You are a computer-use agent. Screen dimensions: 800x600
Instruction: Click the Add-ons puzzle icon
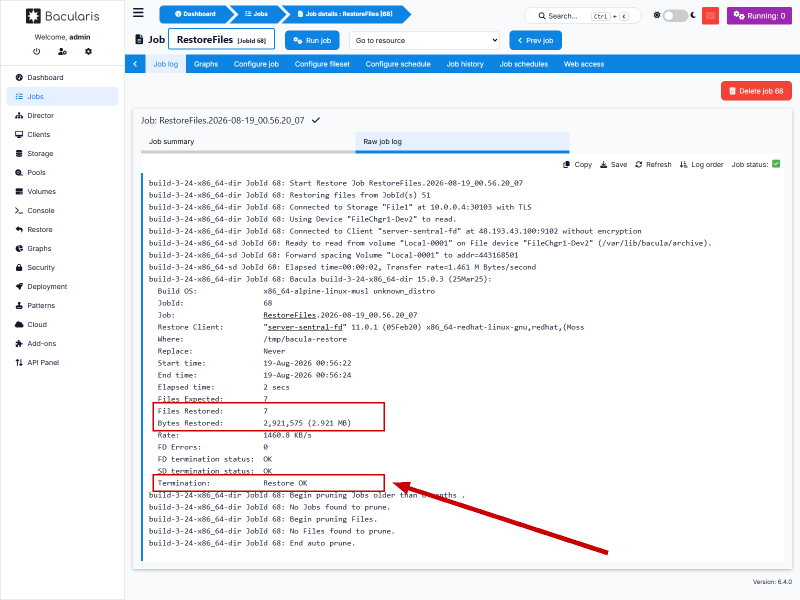(x=19, y=343)
